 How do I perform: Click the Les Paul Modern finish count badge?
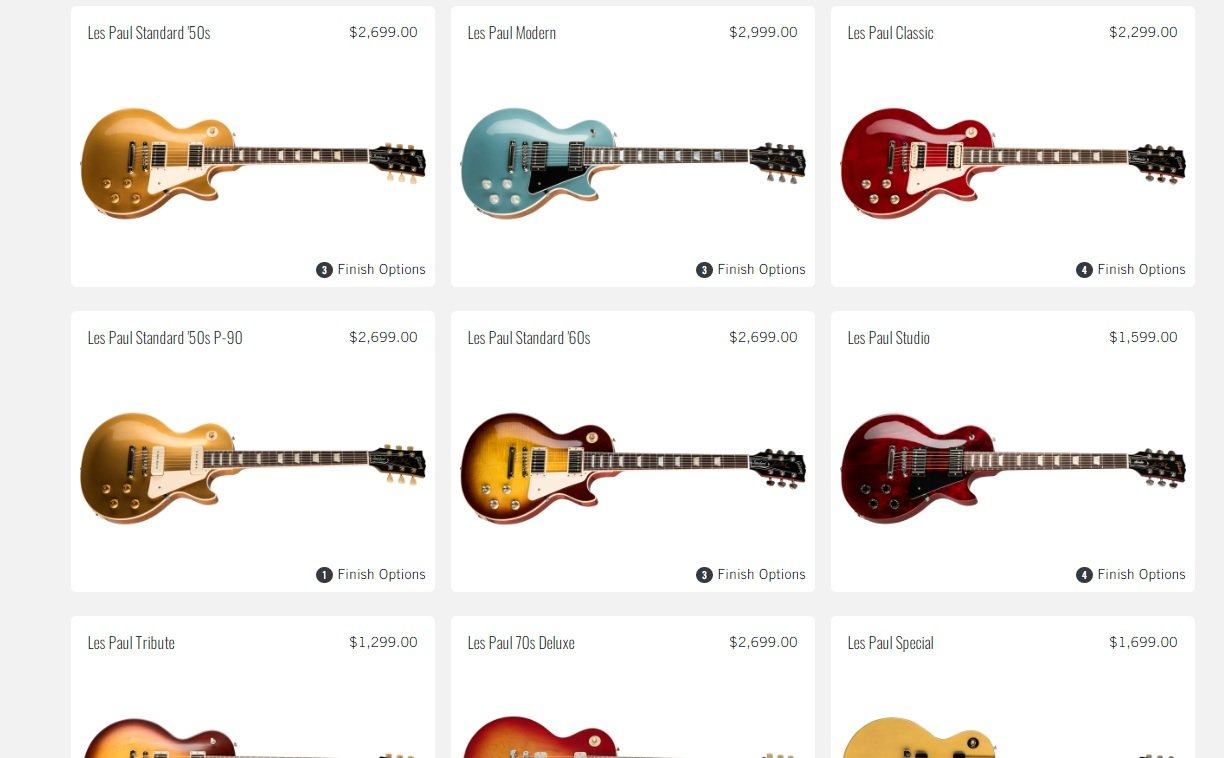tap(704, 270)
